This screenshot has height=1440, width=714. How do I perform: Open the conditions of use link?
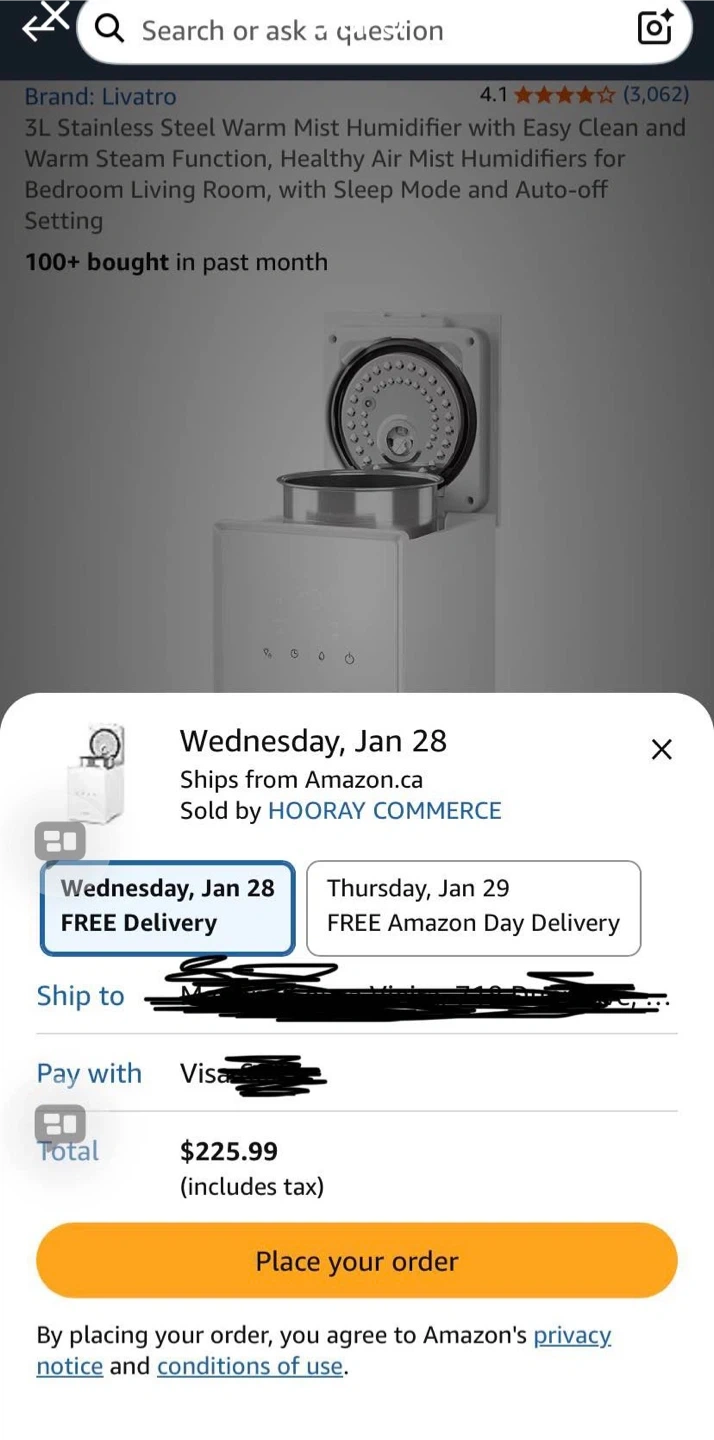[x=250, y=1366]
